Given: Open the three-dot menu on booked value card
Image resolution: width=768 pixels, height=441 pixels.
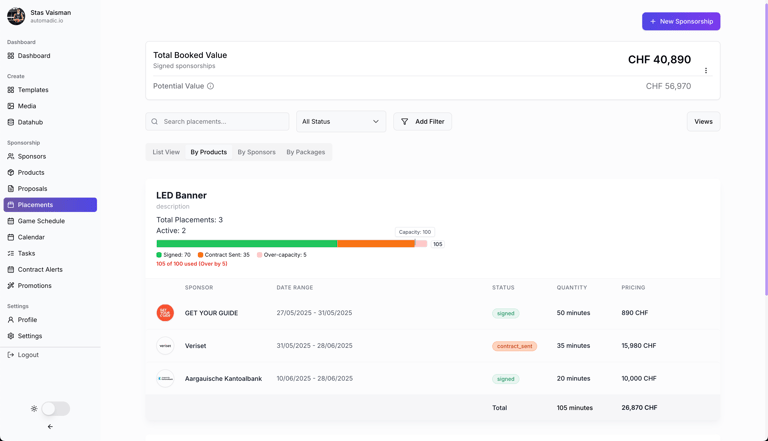Looking at the screenshot, I should pos(706,71).
